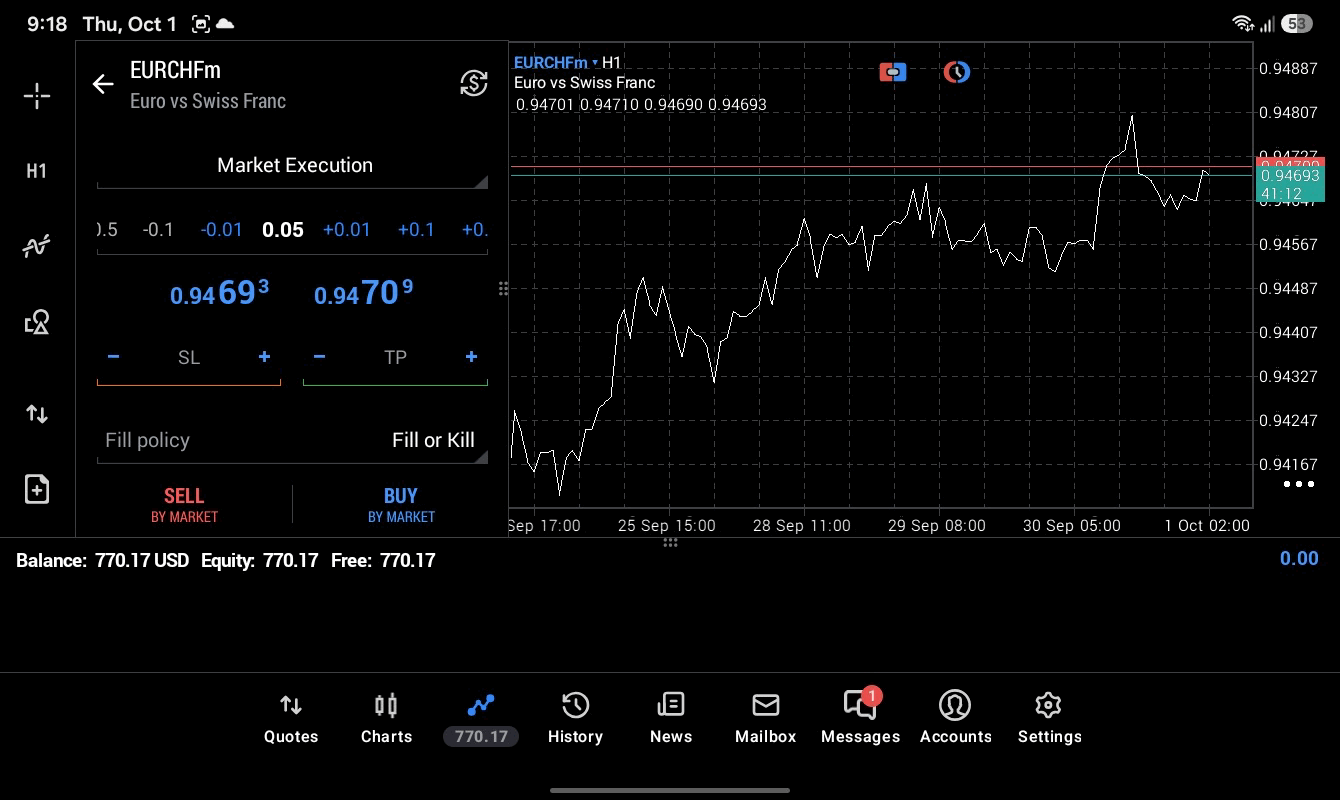Increase volume by 0.1
The height and width of the screenshot is (800, 1340).
tap(416, 230)
